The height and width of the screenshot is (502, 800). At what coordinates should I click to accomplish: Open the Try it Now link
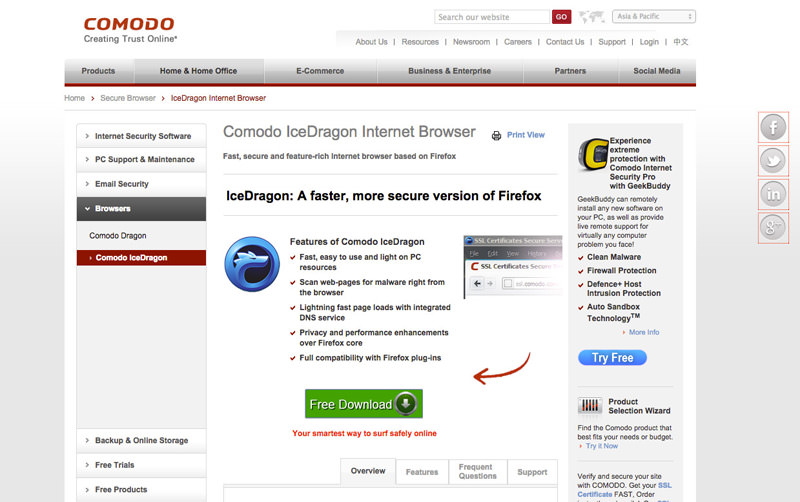point(602,446)
